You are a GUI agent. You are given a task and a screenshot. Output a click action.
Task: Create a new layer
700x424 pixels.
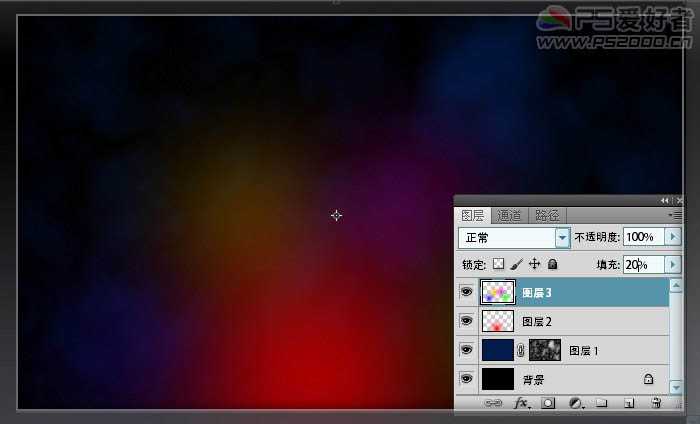[x=629, y=403]
